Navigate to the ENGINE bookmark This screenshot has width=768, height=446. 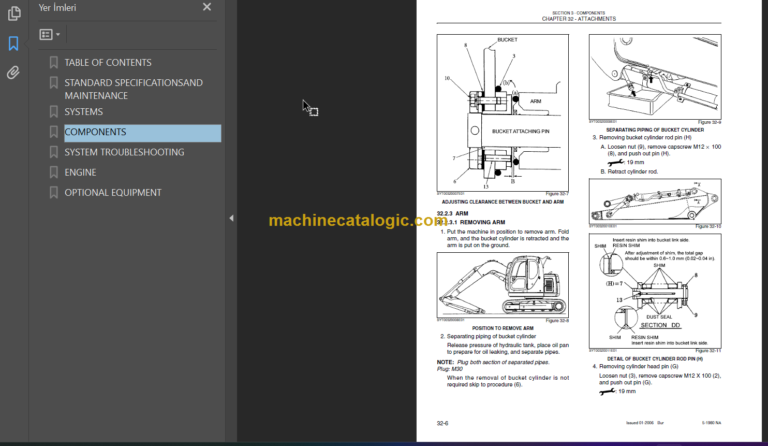click(80, 172)
